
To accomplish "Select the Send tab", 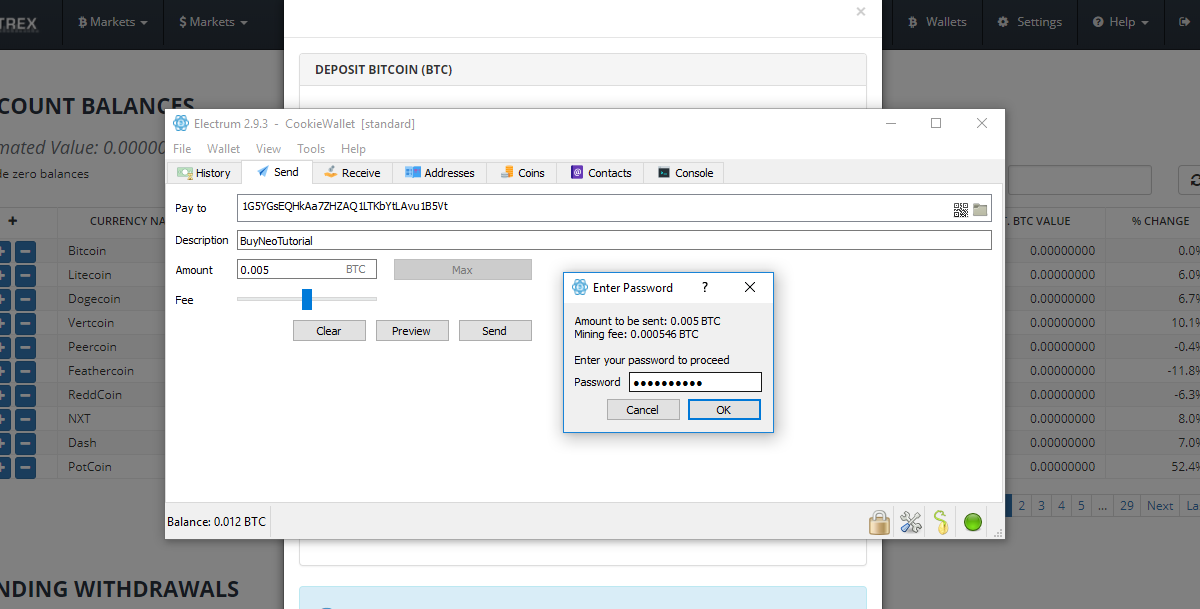I will [277, 172].
